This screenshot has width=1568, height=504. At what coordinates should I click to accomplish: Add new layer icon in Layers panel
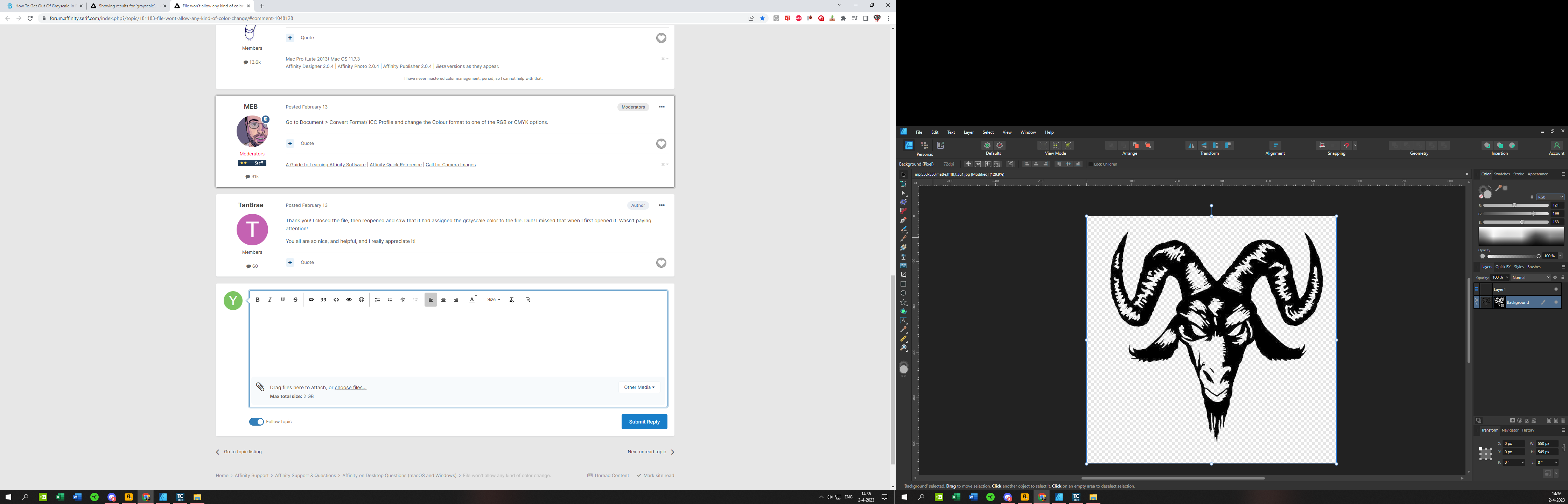[x=1549, y=421]
